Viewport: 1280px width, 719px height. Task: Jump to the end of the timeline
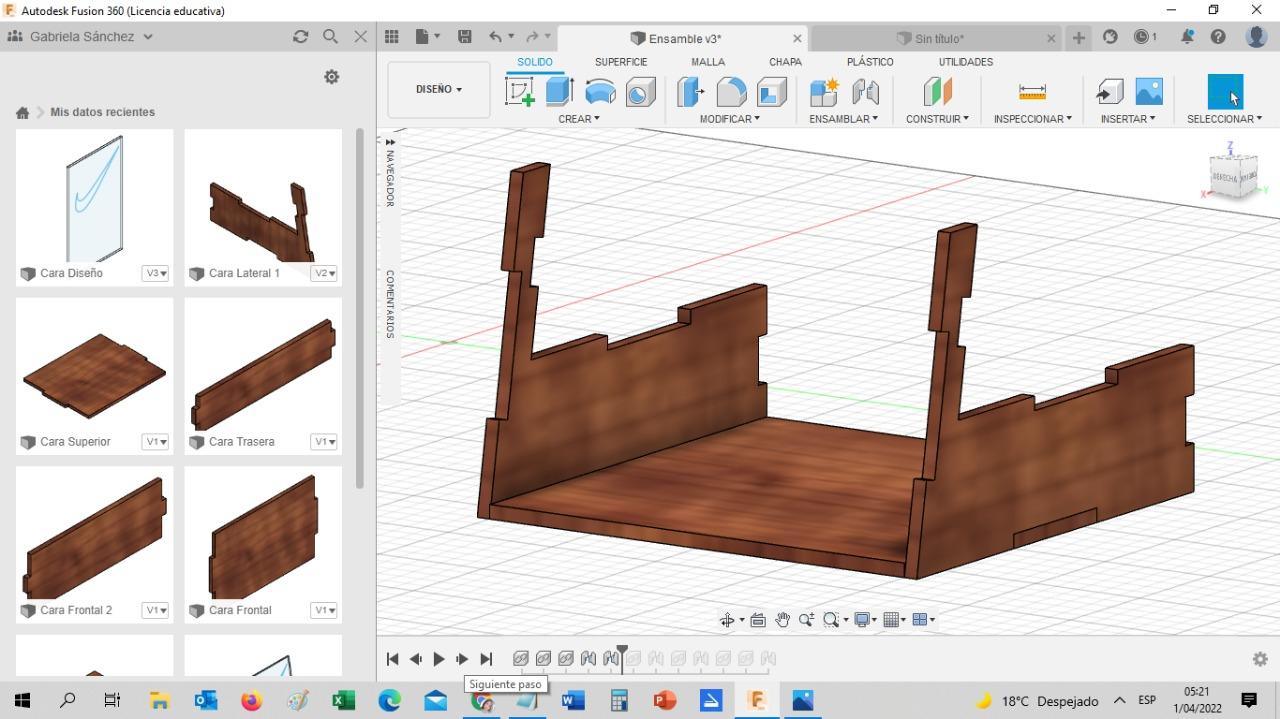click(486, 659)
